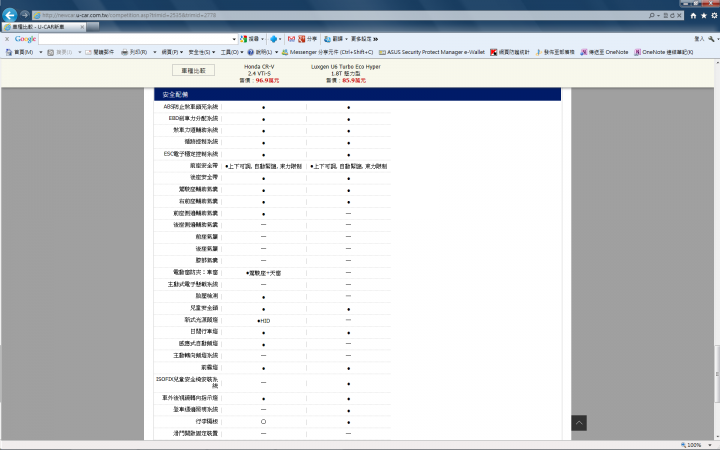Expand the Home page dropdown arrow
720x450 pixels.
(41, 52)
